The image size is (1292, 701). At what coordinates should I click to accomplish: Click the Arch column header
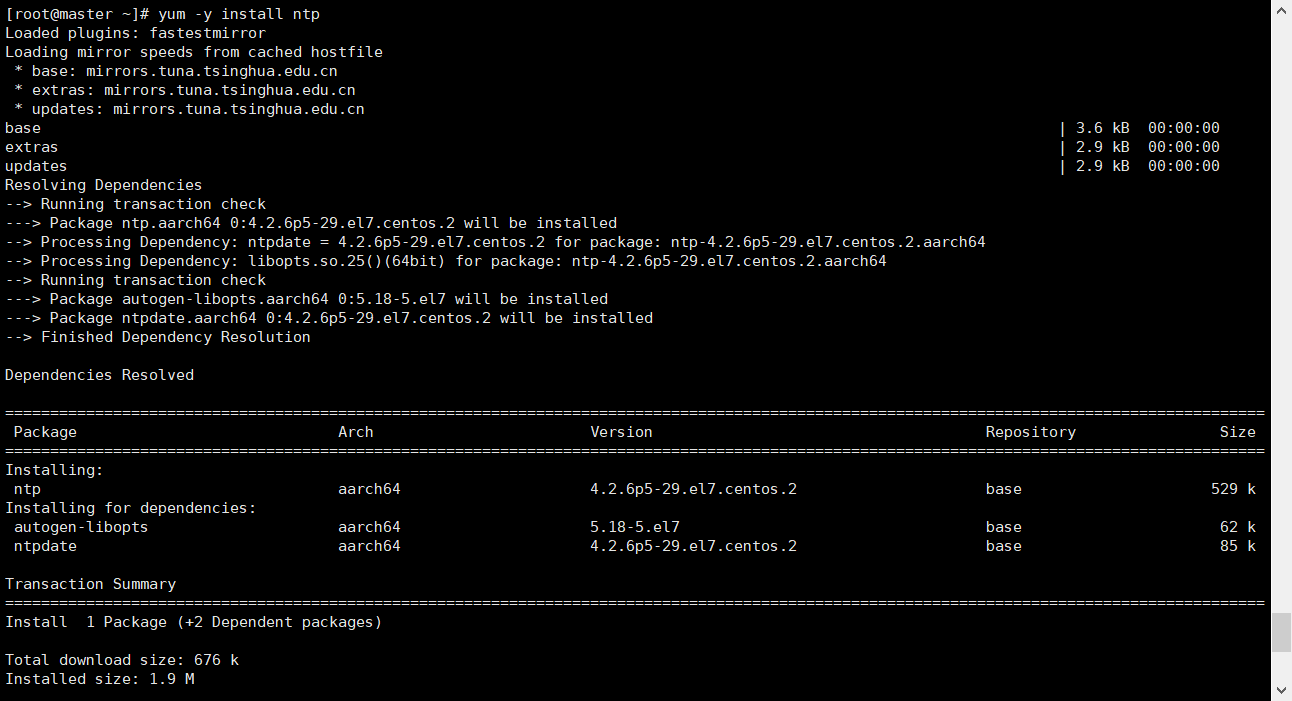point(356,431)
